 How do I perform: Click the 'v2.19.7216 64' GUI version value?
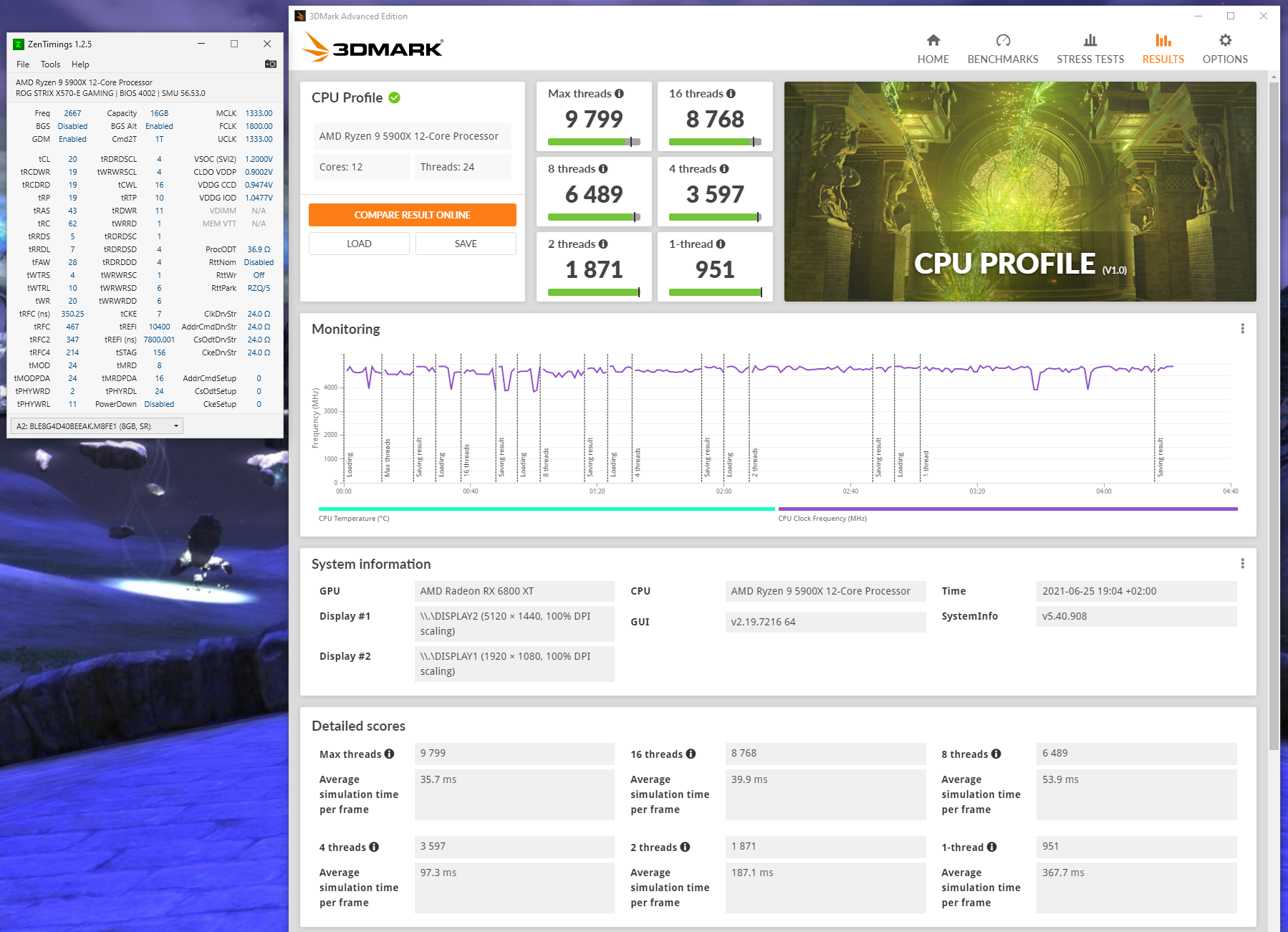tap(825, 622)
